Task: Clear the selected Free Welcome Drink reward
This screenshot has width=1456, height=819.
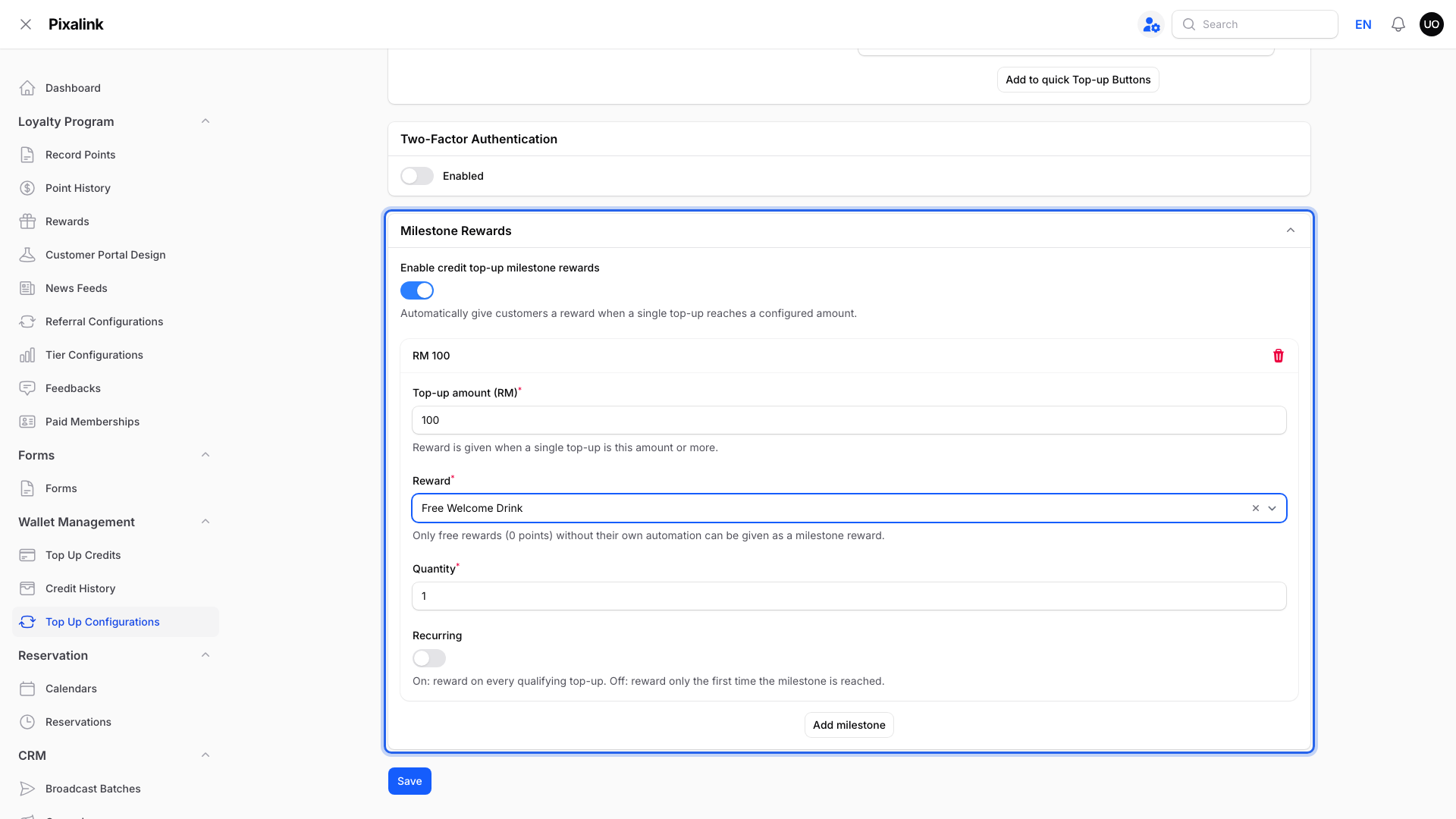Action: 1255,508
